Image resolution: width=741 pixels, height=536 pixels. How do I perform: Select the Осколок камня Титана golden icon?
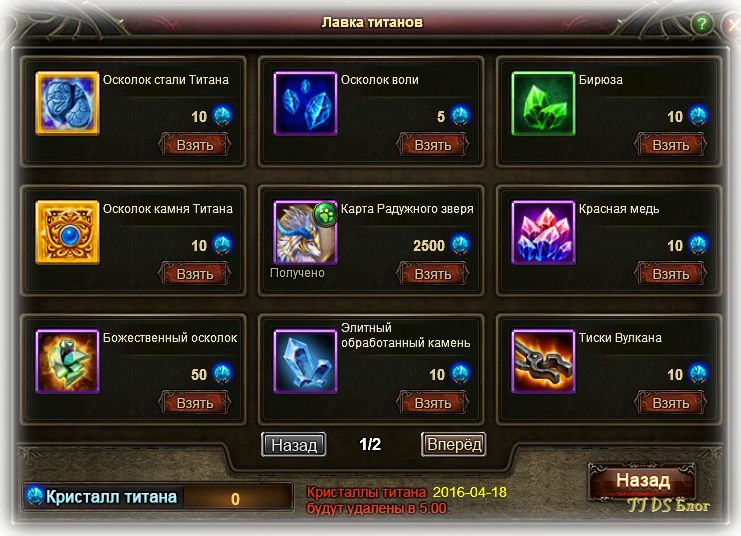pyautogui.click(x=67, y=232)
